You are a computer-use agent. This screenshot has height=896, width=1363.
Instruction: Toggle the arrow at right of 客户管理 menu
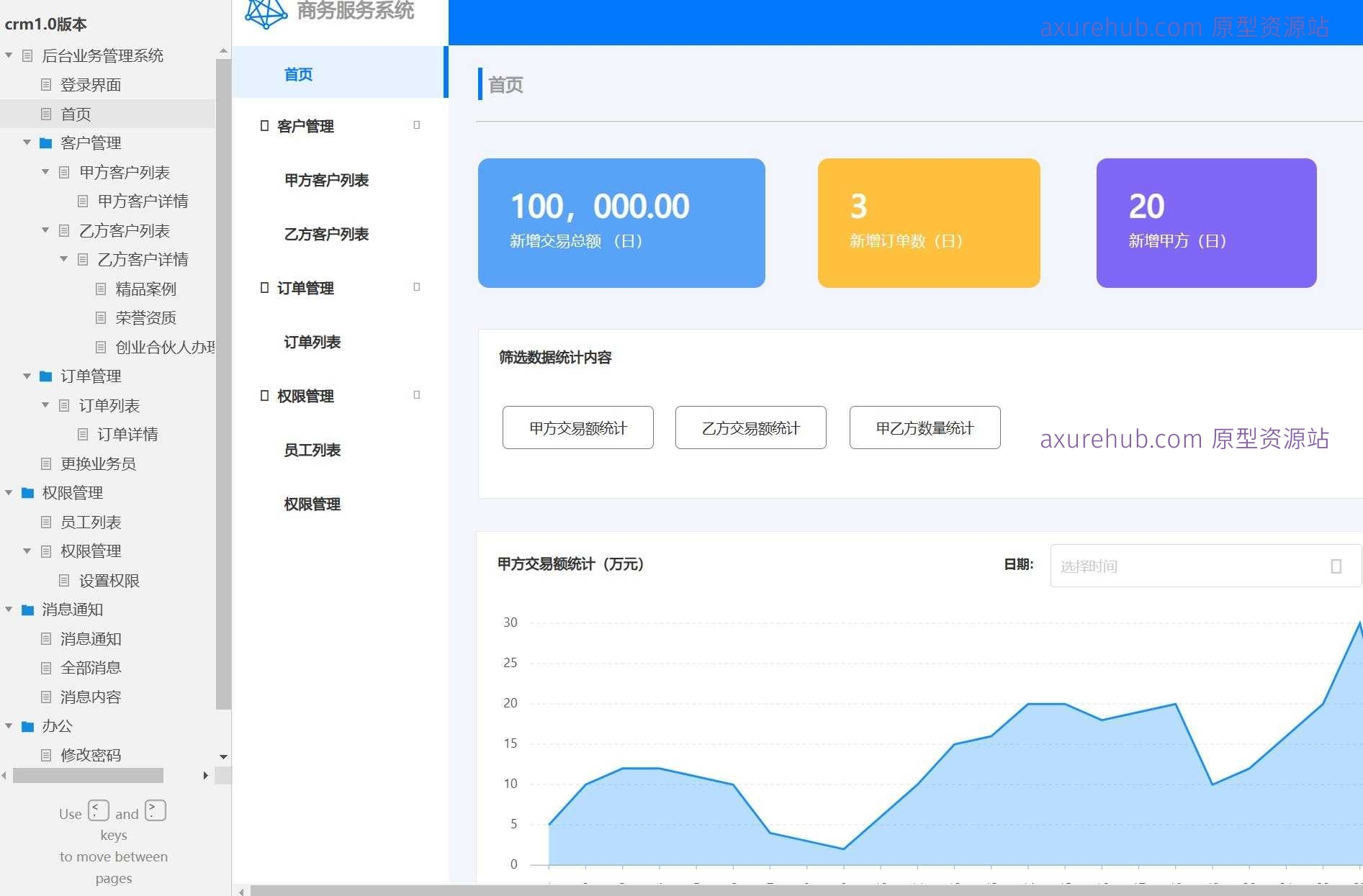pos(417,125)
